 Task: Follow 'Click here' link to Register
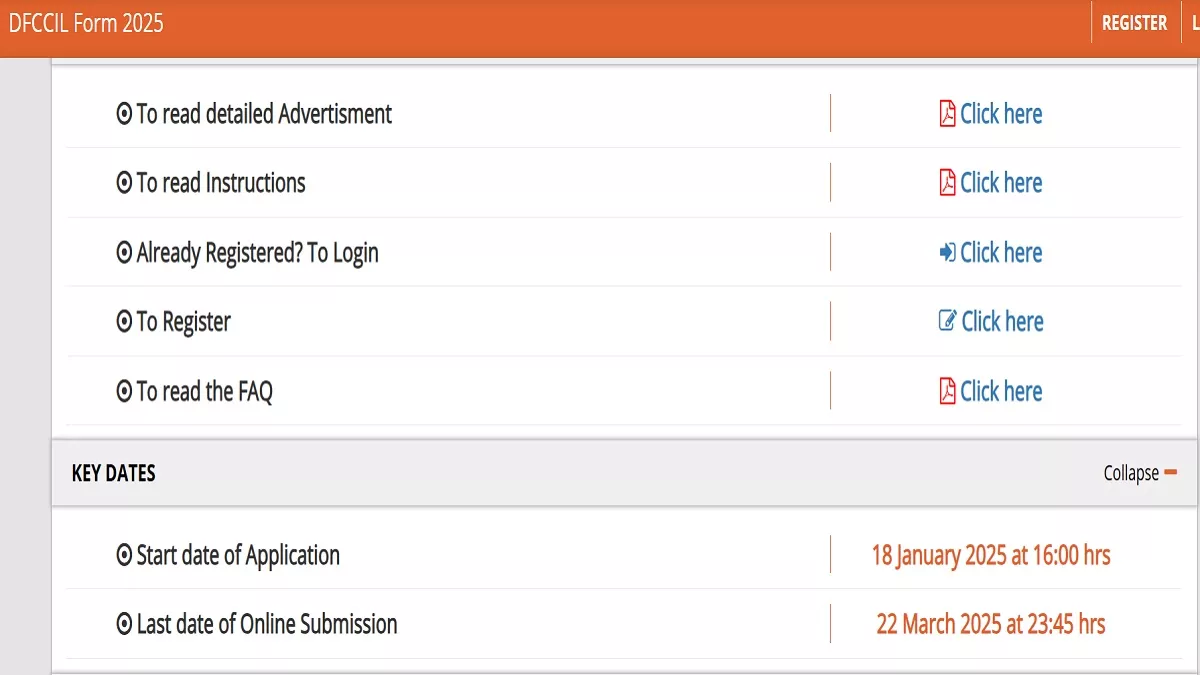click(x=1002, y=321)
